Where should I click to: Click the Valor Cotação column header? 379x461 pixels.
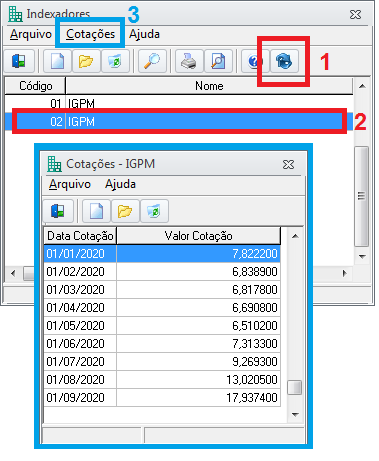(x=198, y=236)
